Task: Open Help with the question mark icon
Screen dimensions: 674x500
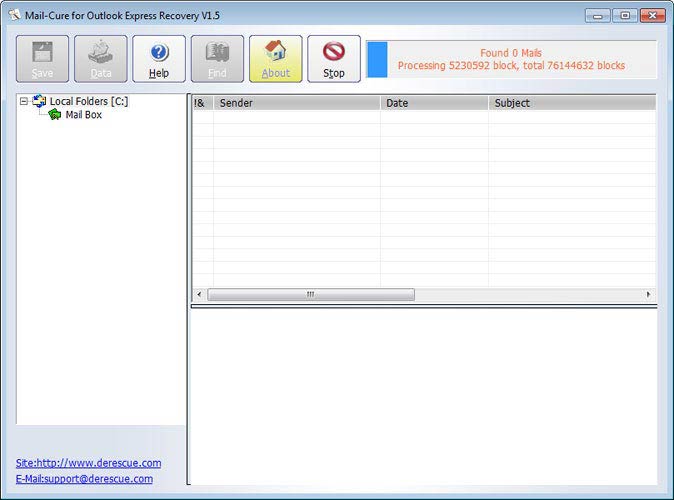Action: [x=159, y=59]
